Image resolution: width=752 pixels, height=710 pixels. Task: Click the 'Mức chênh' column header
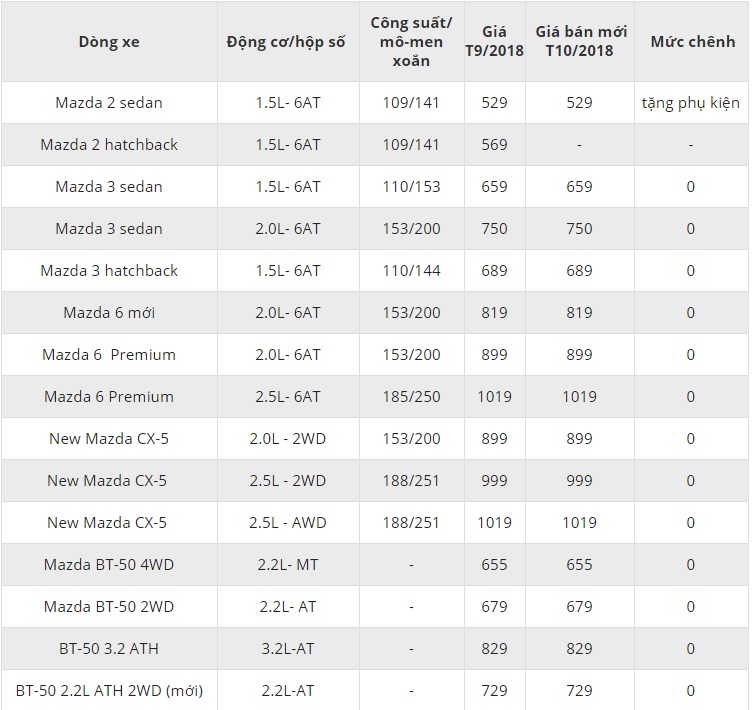pos(692,42)
